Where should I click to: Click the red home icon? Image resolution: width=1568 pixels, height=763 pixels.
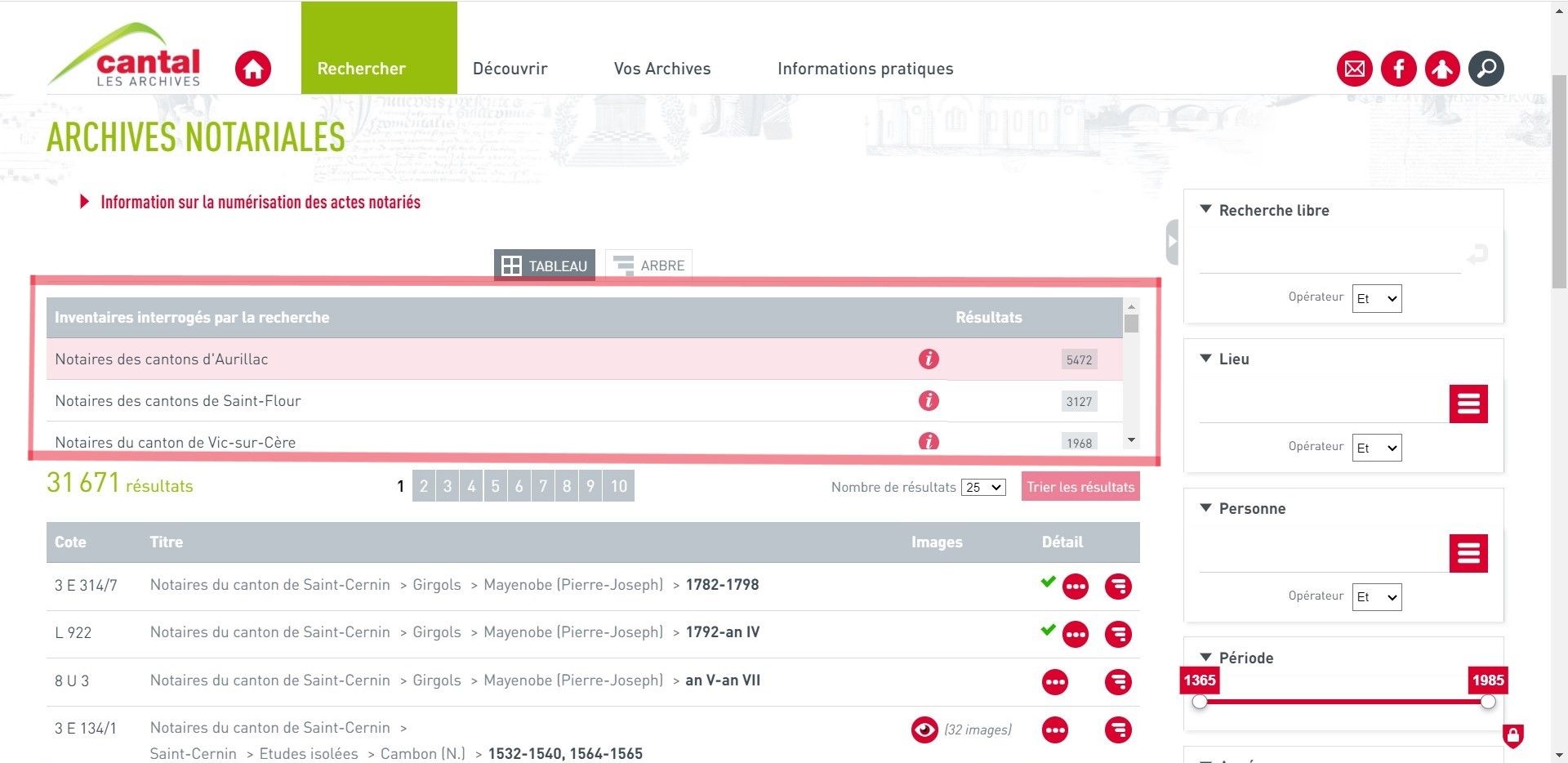[252, 69]
